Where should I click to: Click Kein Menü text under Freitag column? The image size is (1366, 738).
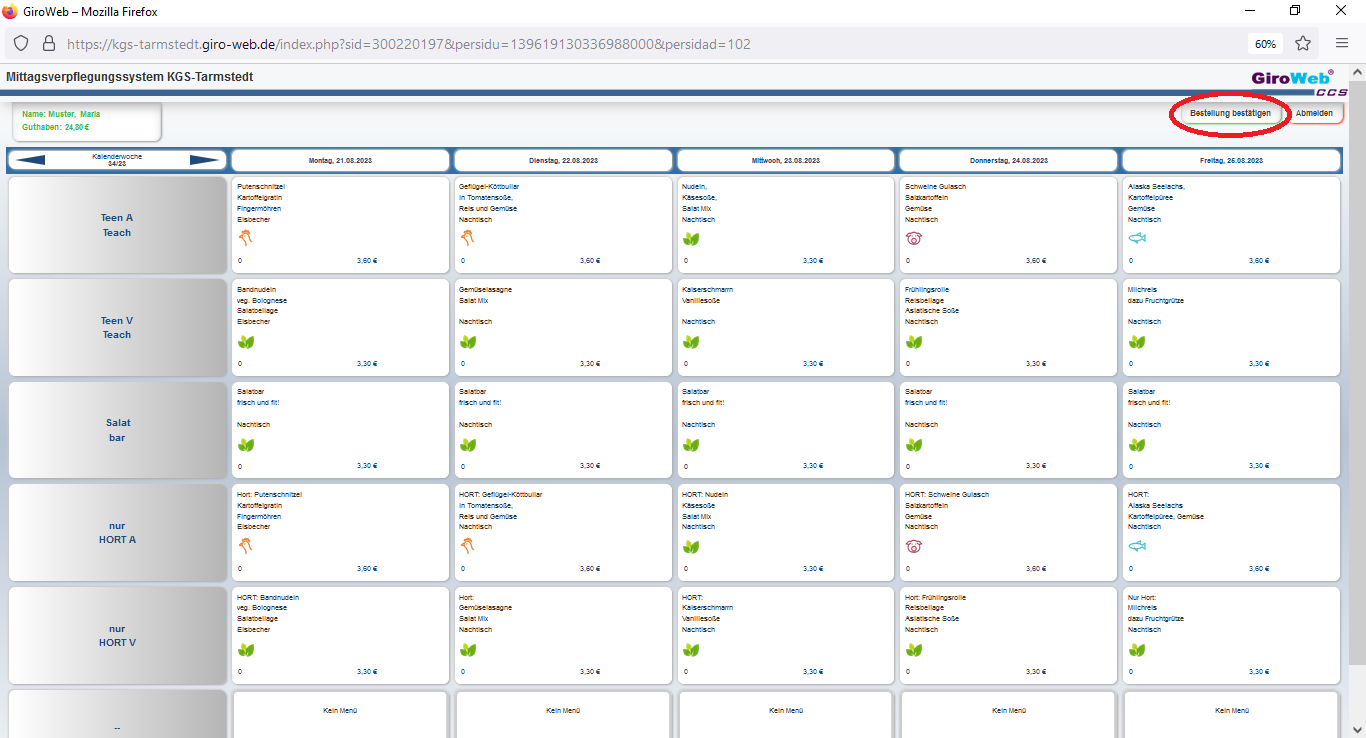point(1232,710)
